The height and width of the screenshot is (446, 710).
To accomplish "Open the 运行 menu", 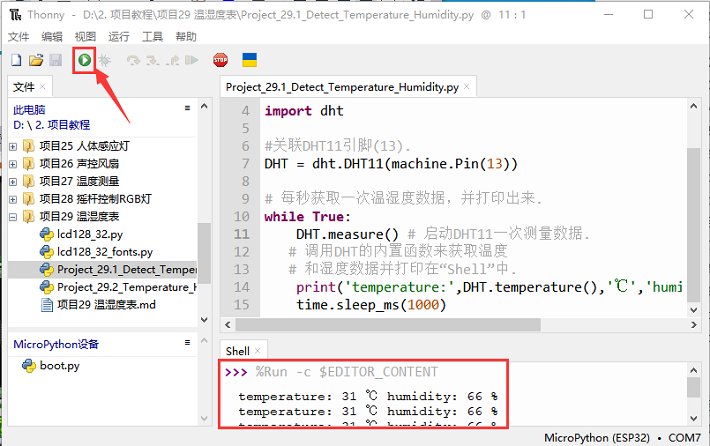I will point(118,37).
